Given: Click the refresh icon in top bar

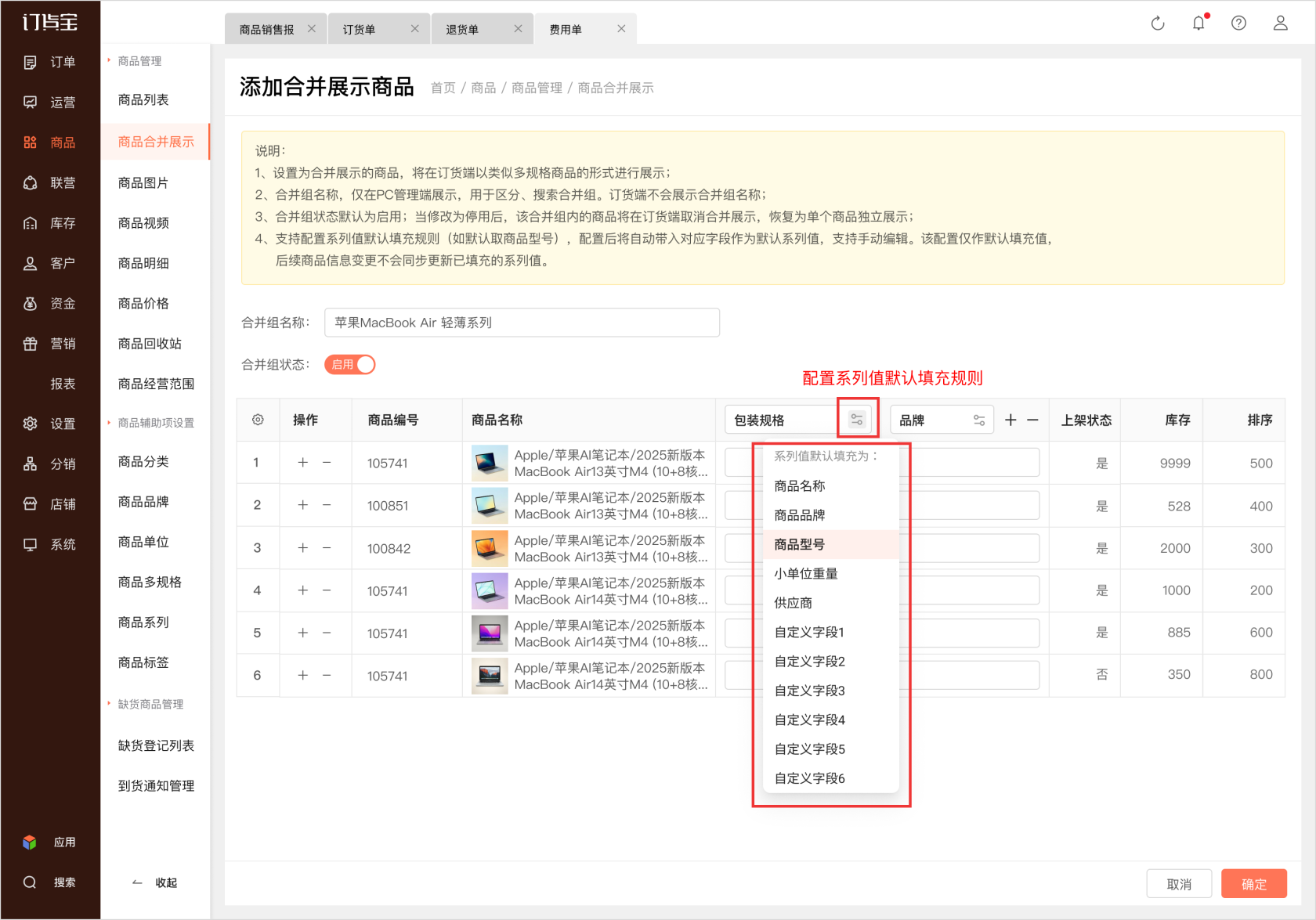Looking at the screenshot, I should click(1157, 23).
